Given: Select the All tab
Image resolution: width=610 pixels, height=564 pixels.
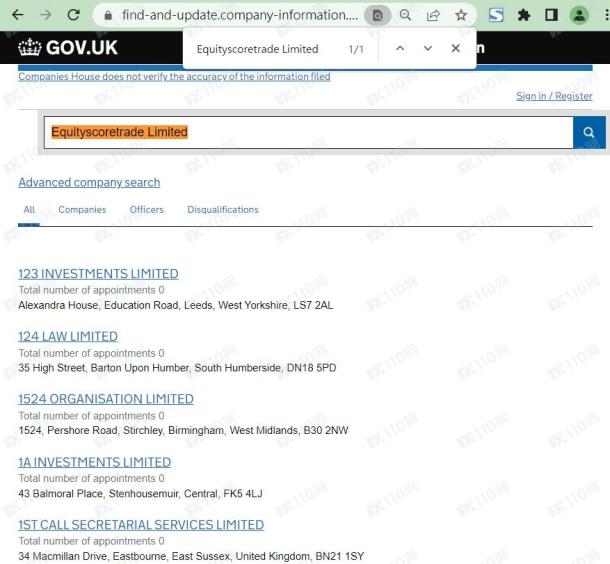Looking at the screenshot, I should click(x=29, y=210).
